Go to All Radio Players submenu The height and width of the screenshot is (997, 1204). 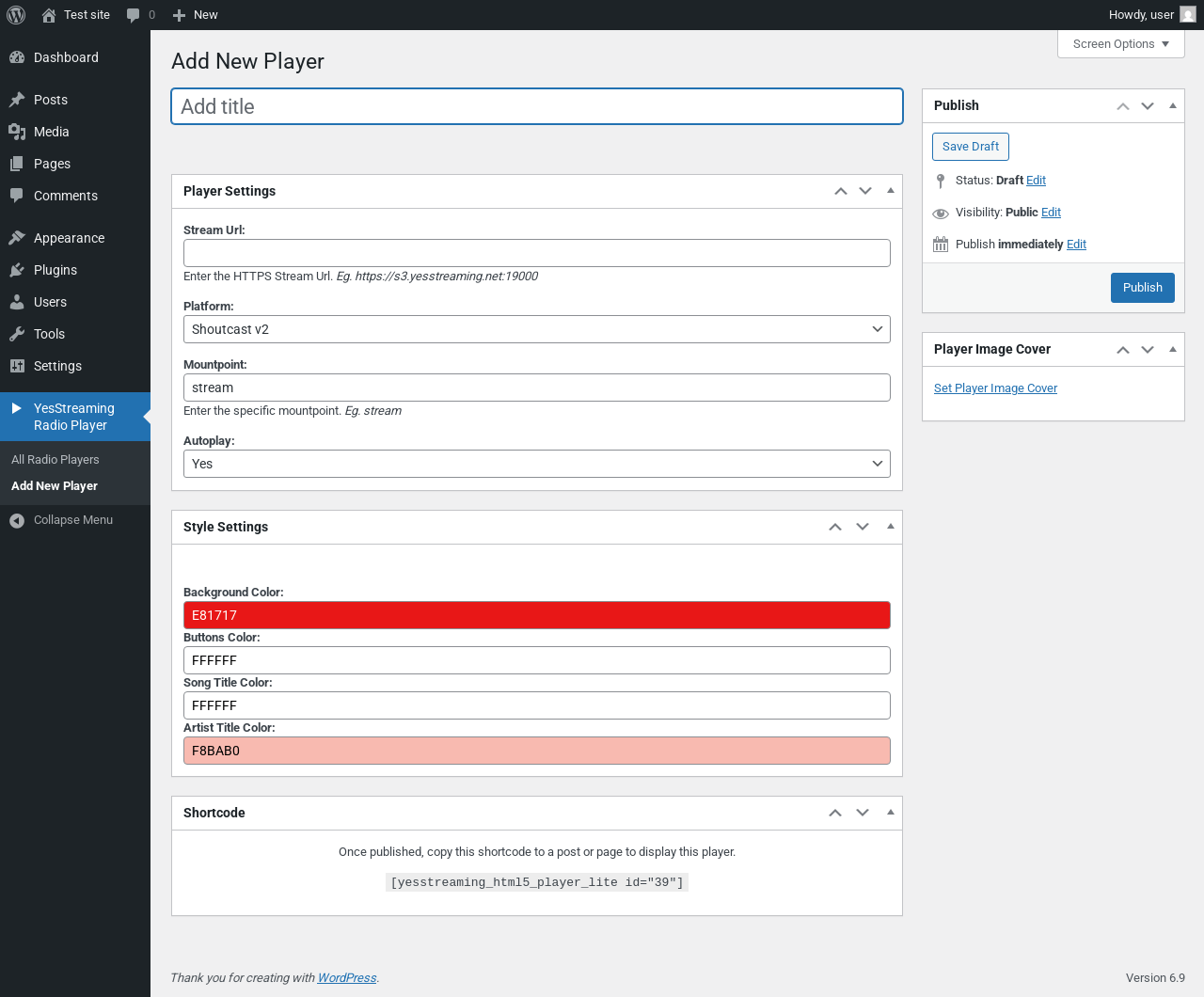[x=55, y=460]
